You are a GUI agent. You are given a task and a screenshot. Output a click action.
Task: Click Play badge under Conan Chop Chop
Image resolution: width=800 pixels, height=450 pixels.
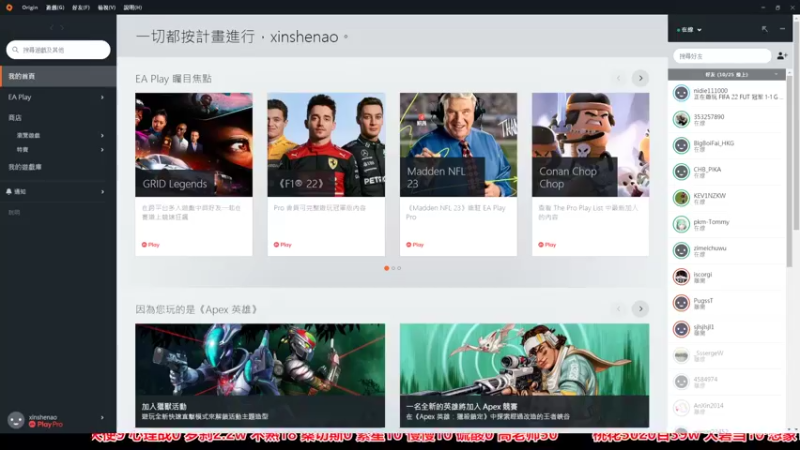(547, 245)
